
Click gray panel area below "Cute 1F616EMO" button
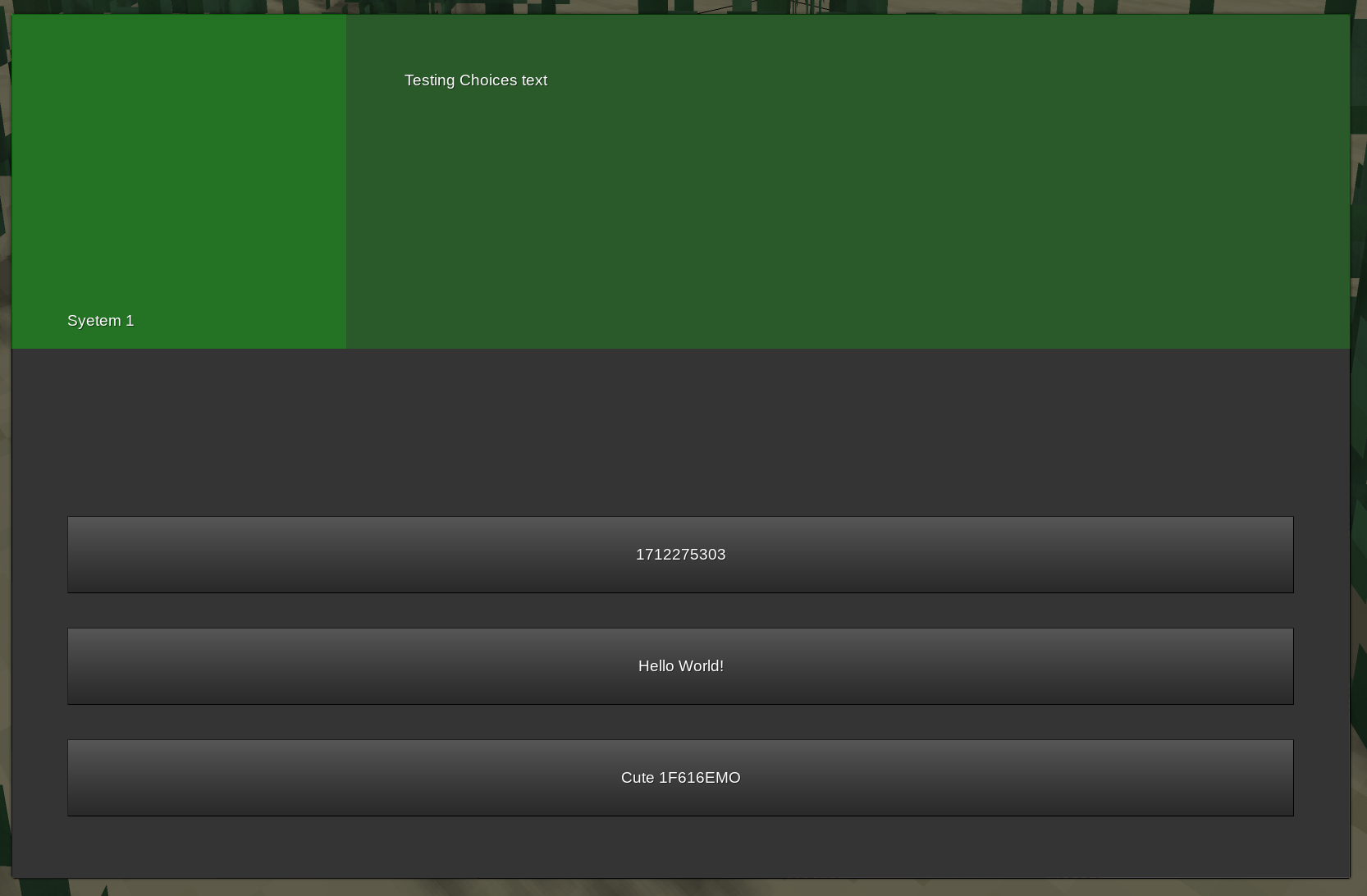680,847
